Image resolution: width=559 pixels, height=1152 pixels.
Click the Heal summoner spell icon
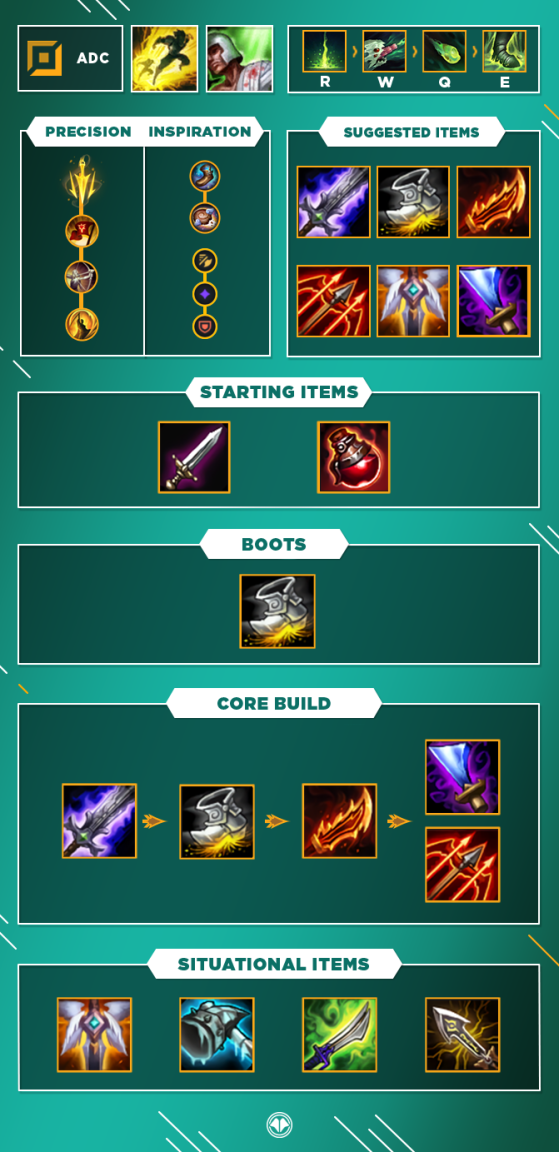pos(239,59)
